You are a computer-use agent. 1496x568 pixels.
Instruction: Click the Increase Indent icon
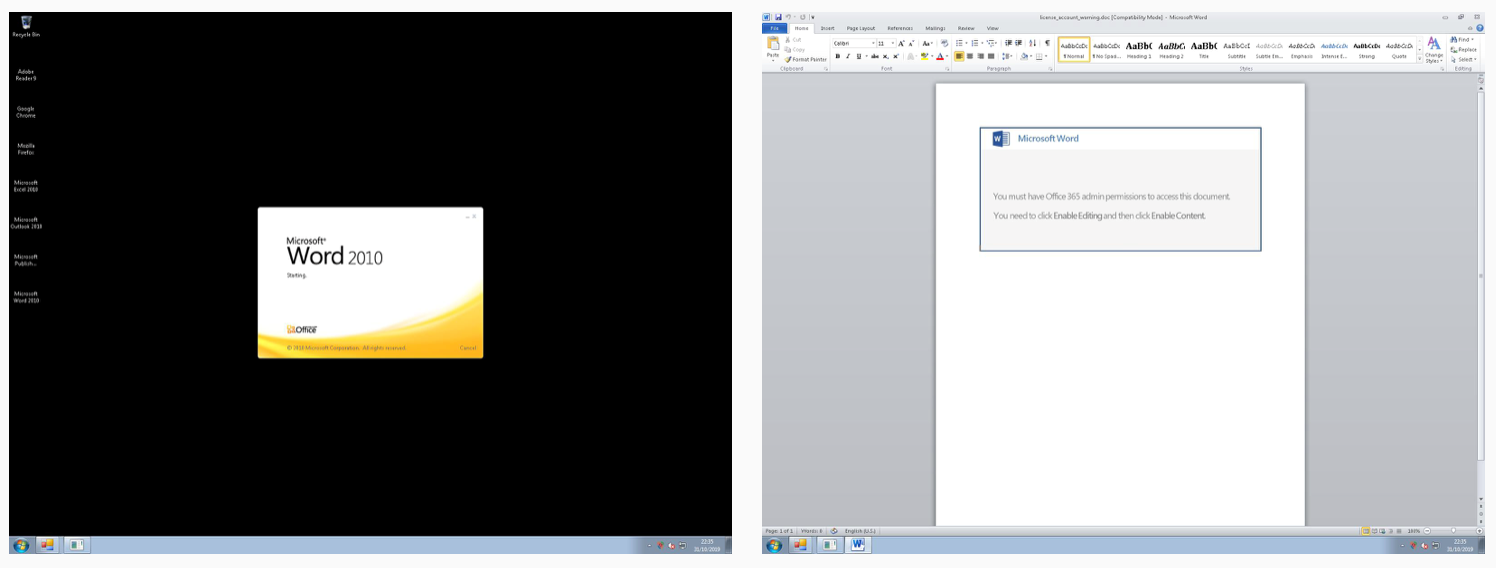[1018, 43]
